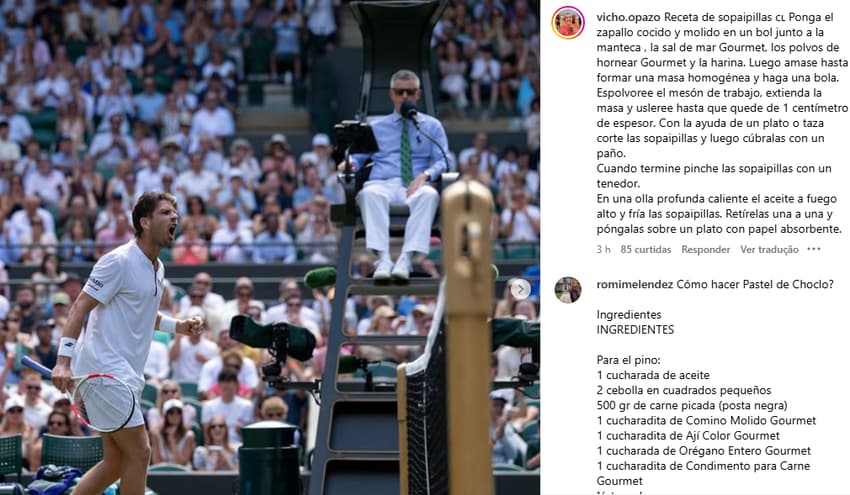Show translation with Ver tradução
Viewport: 850px width, 495px height.
tap(769, 249)
